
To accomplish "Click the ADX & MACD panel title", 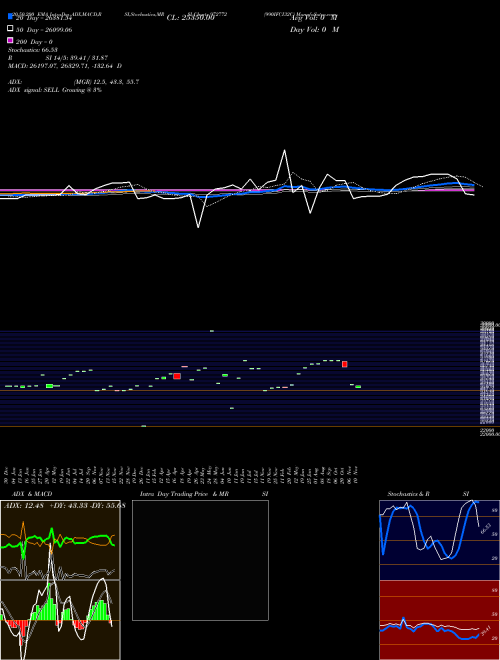I will 32,494.
